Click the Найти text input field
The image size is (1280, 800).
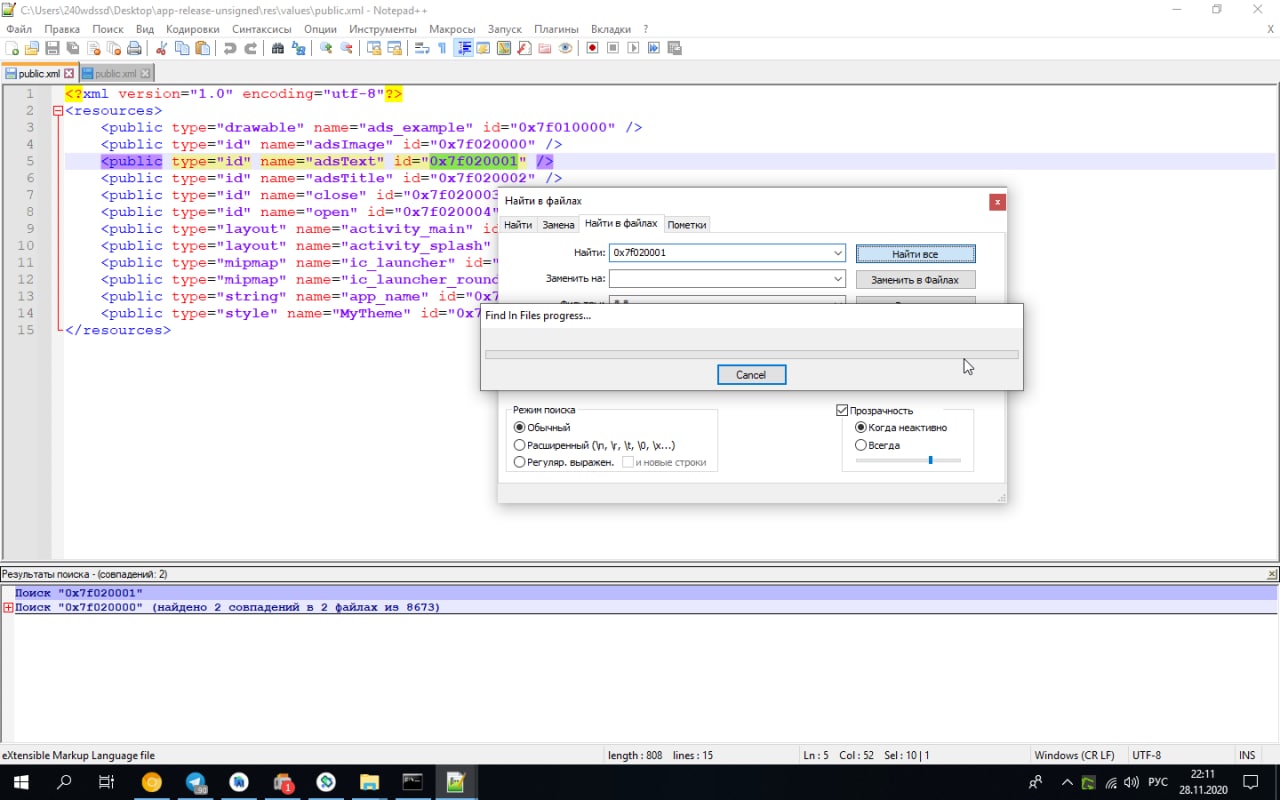point(720,253)
